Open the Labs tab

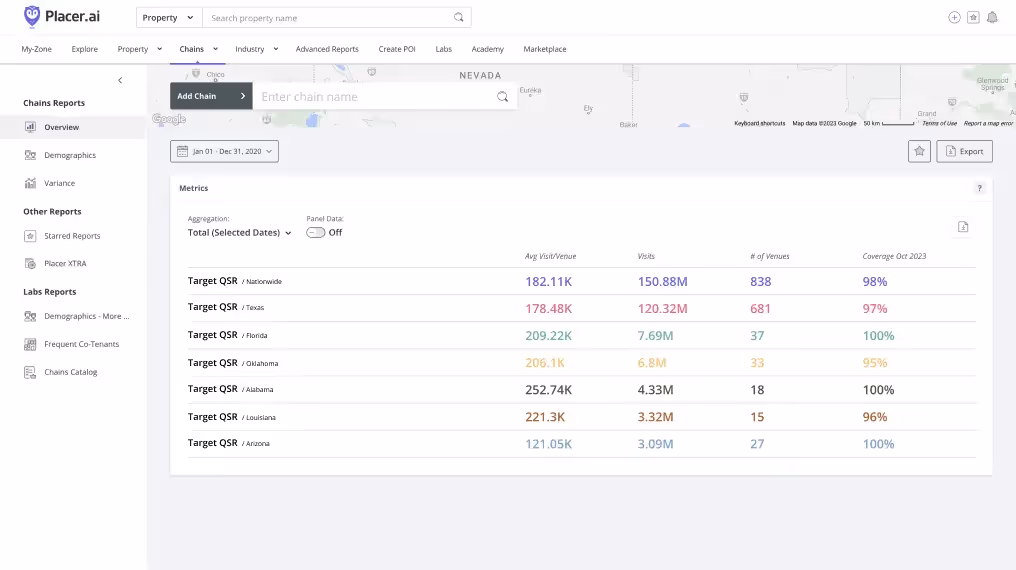(x=444, y=49)
